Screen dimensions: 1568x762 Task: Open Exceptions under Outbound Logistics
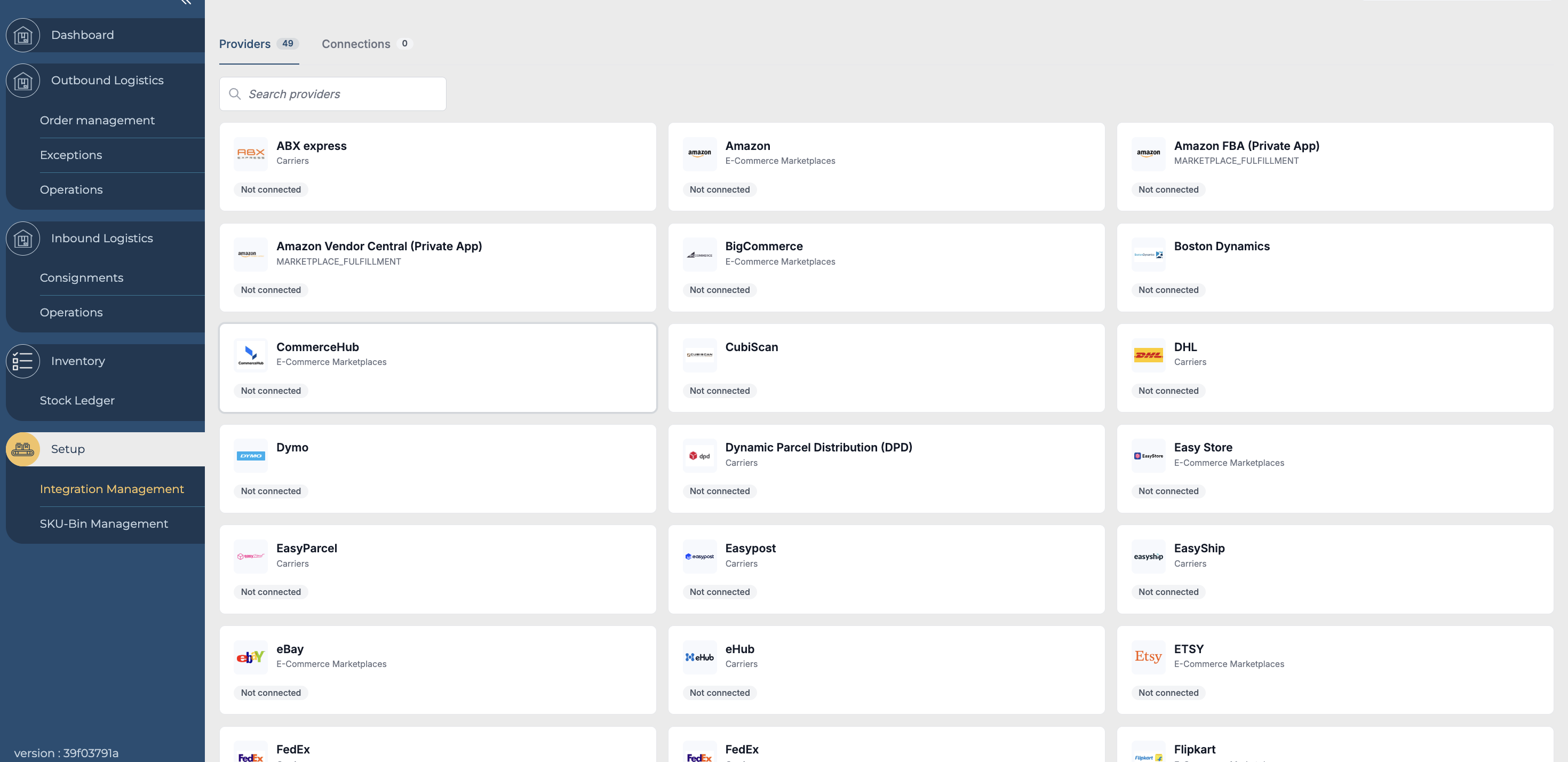pyautogui.click(x=71, y=155)
